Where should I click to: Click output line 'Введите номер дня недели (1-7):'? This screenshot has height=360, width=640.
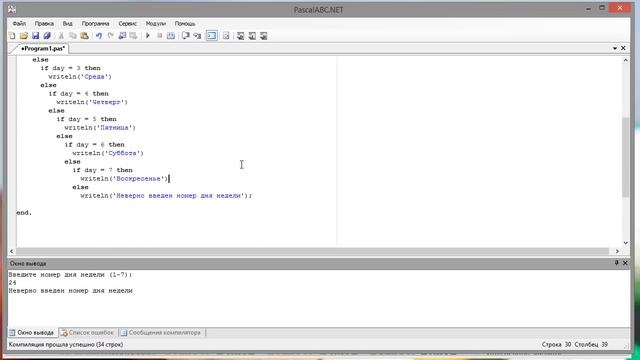tap(70, 275)
